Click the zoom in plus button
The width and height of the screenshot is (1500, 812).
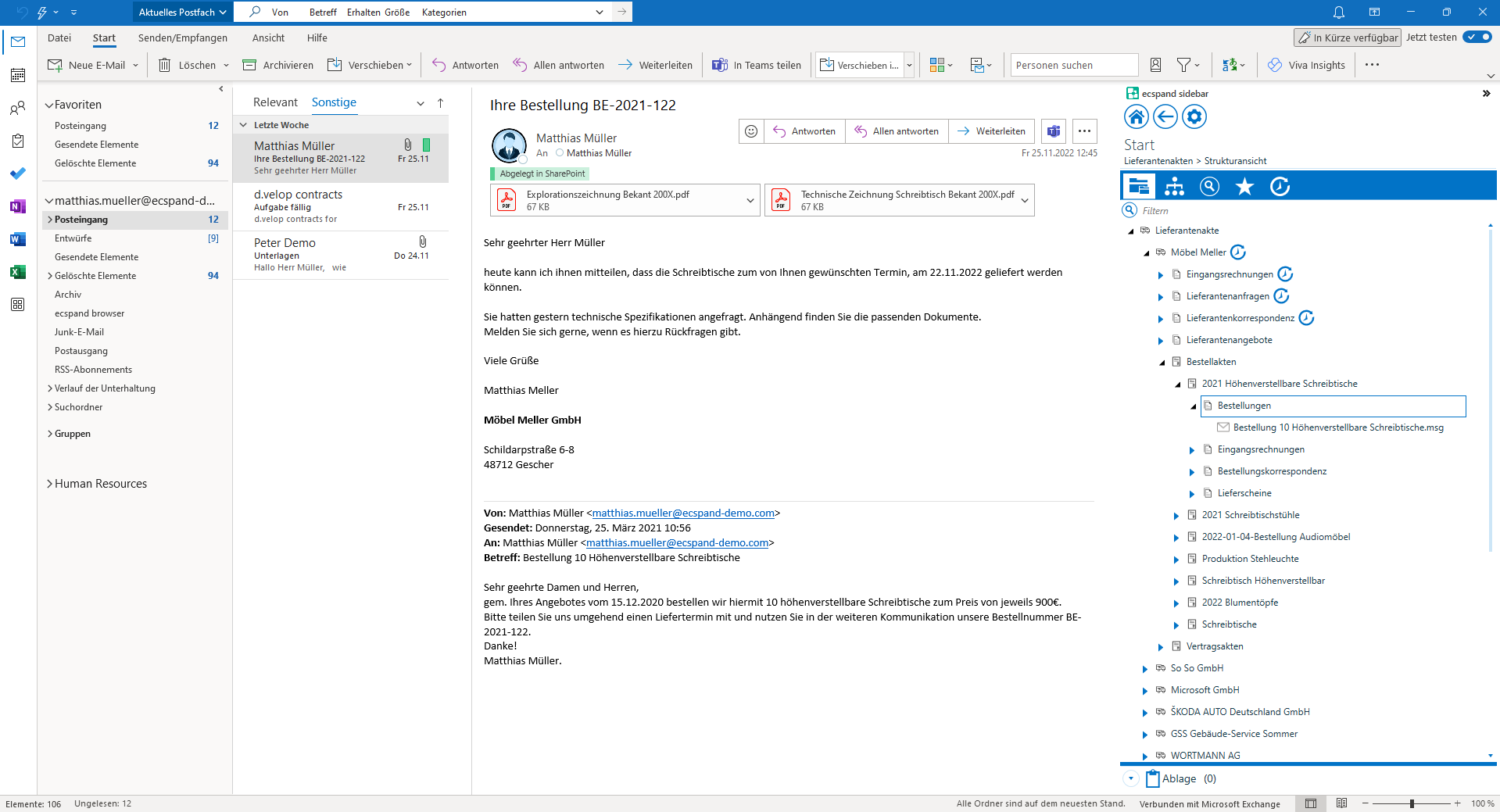pos(1457,803)
